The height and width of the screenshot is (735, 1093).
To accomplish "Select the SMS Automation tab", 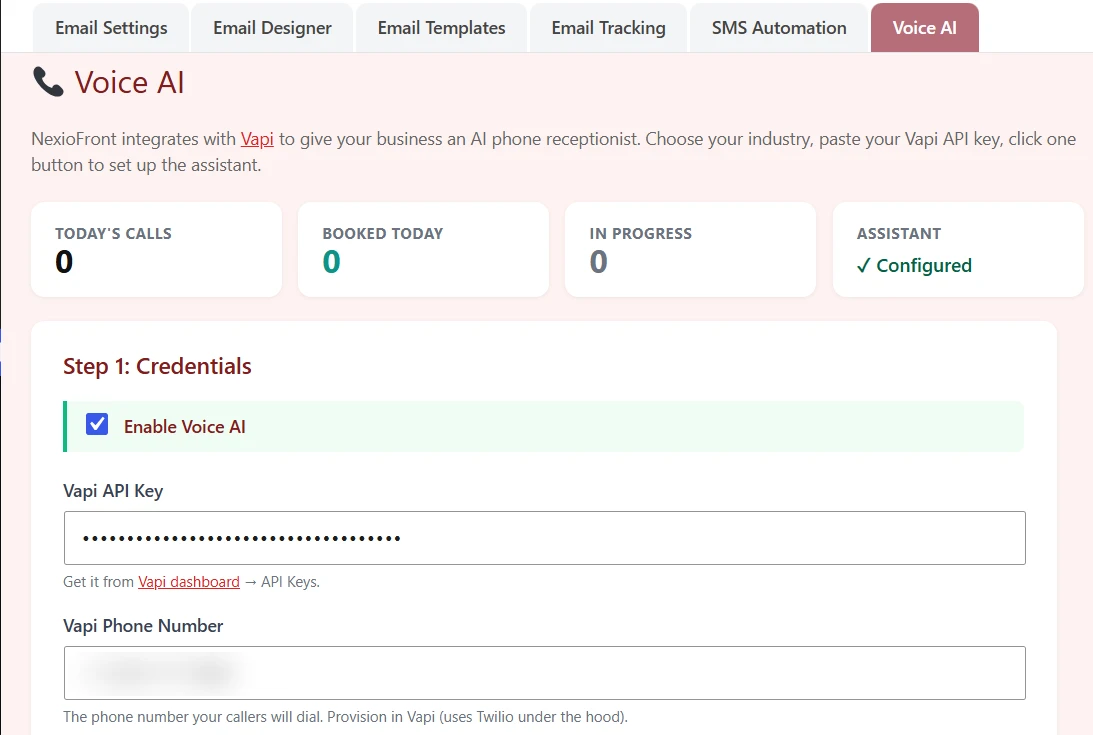I will point(779,28).
